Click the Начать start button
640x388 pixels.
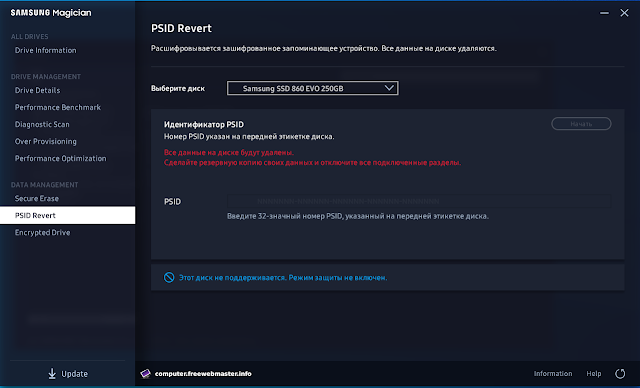tap(581, 124)
